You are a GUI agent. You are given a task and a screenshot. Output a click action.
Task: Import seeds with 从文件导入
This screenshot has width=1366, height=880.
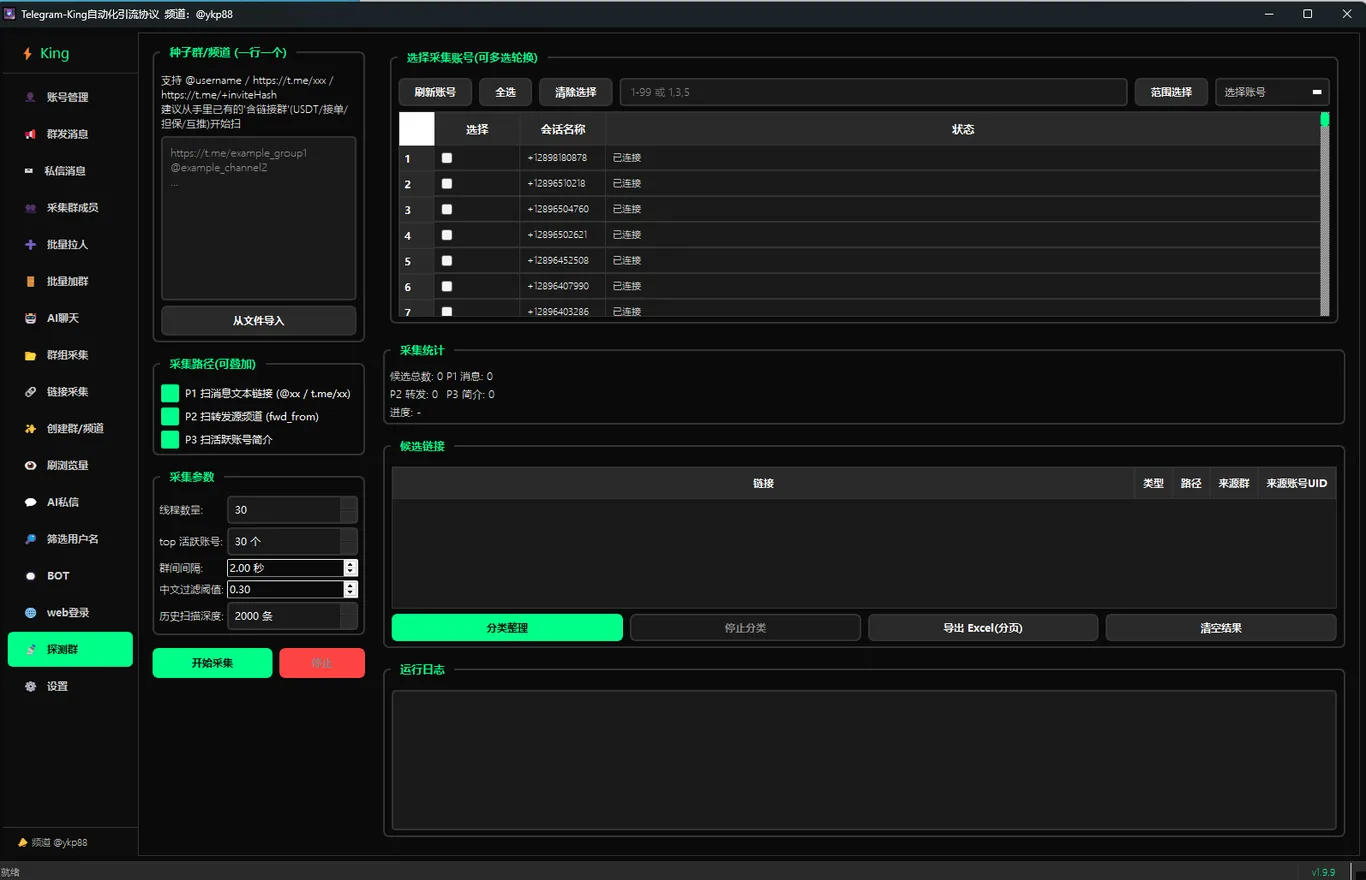coord(259,321)
